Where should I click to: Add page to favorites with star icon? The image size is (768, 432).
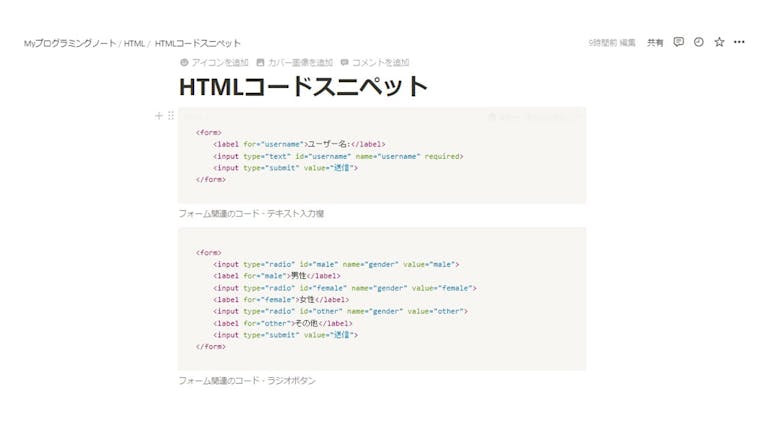point(719,42)
